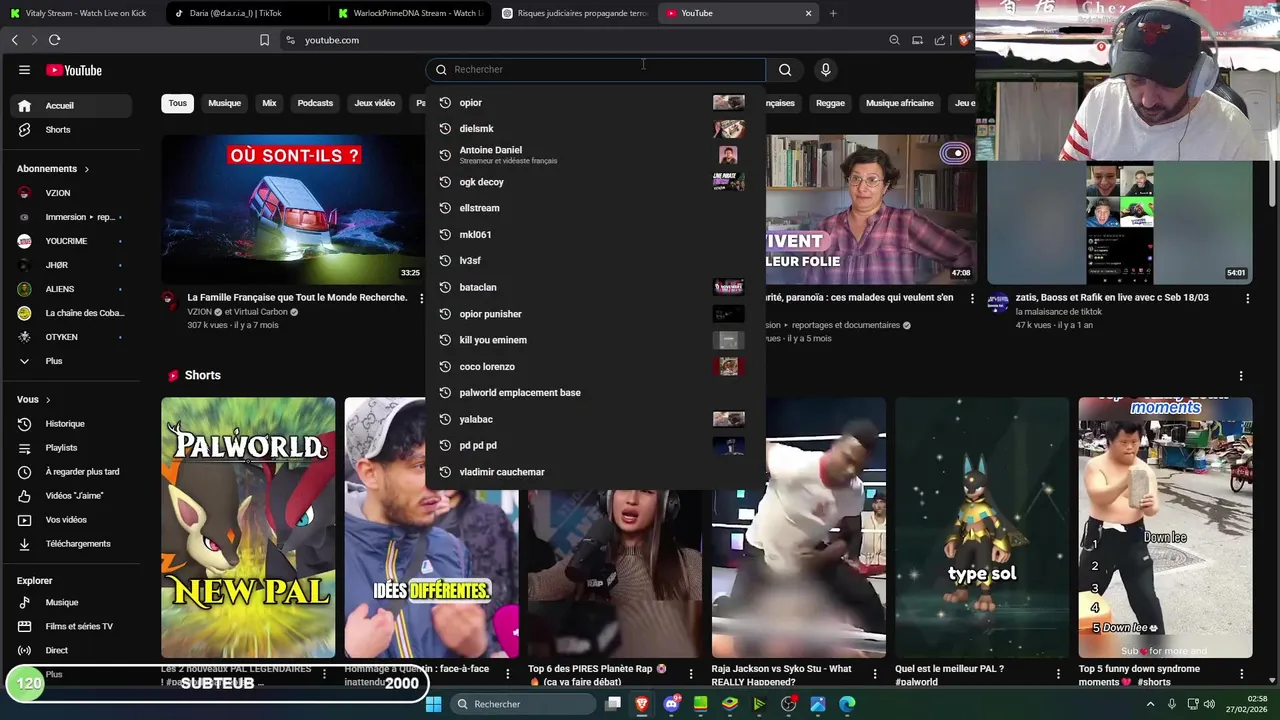Bookmark this page icon in toolbar

(264, 40)
